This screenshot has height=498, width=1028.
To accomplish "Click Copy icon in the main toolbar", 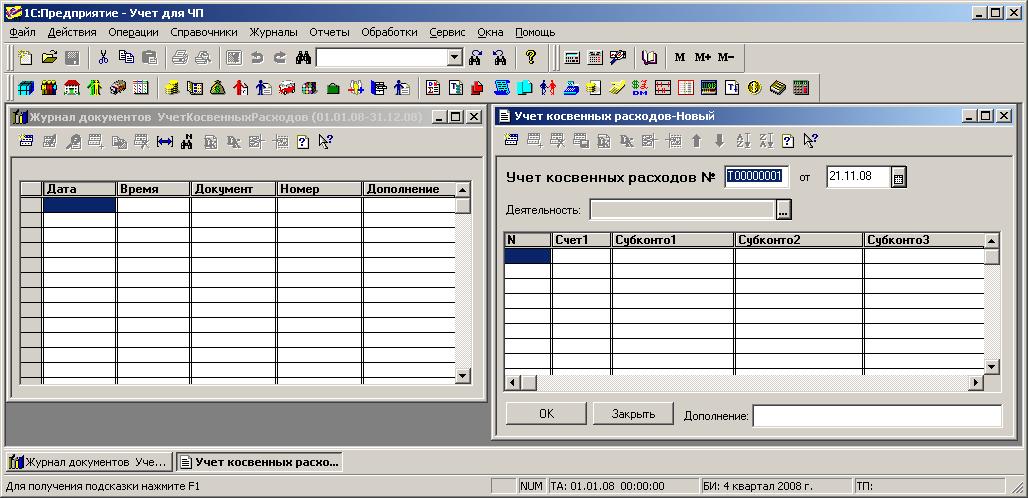I will click(126, 58).
